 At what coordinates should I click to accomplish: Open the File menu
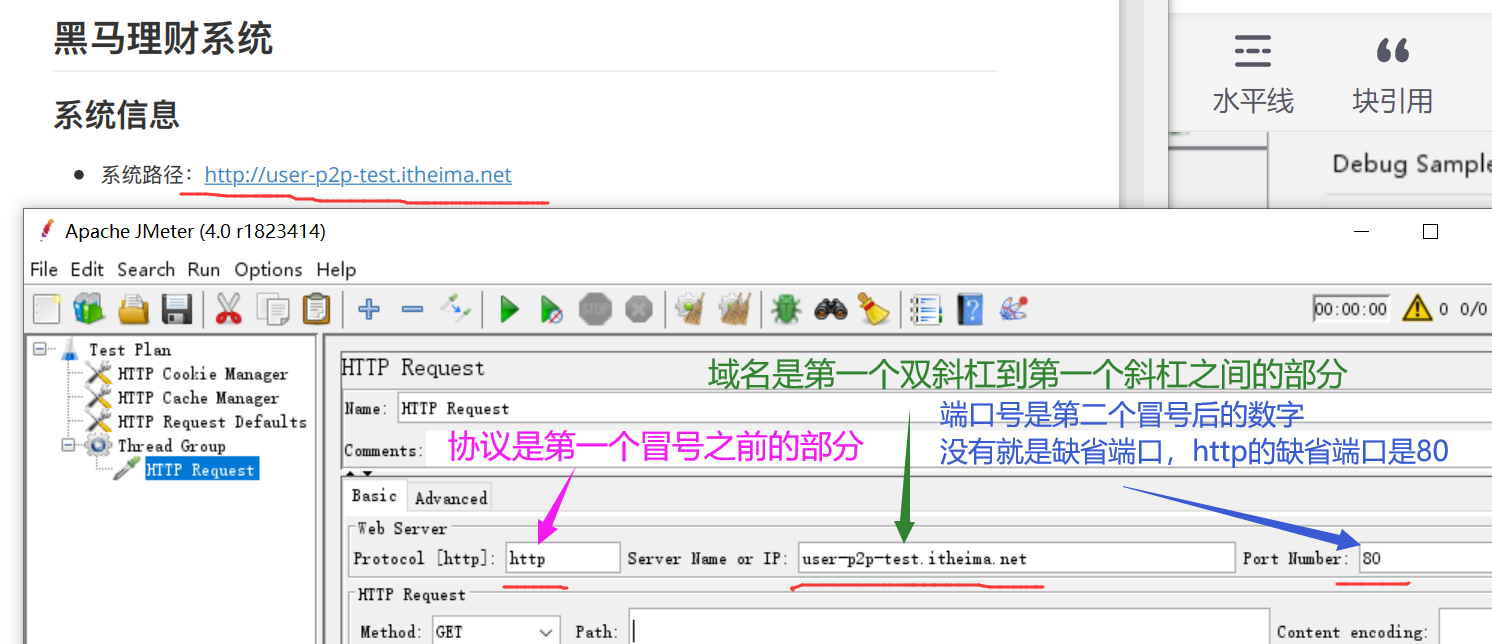tap(44, 269)
